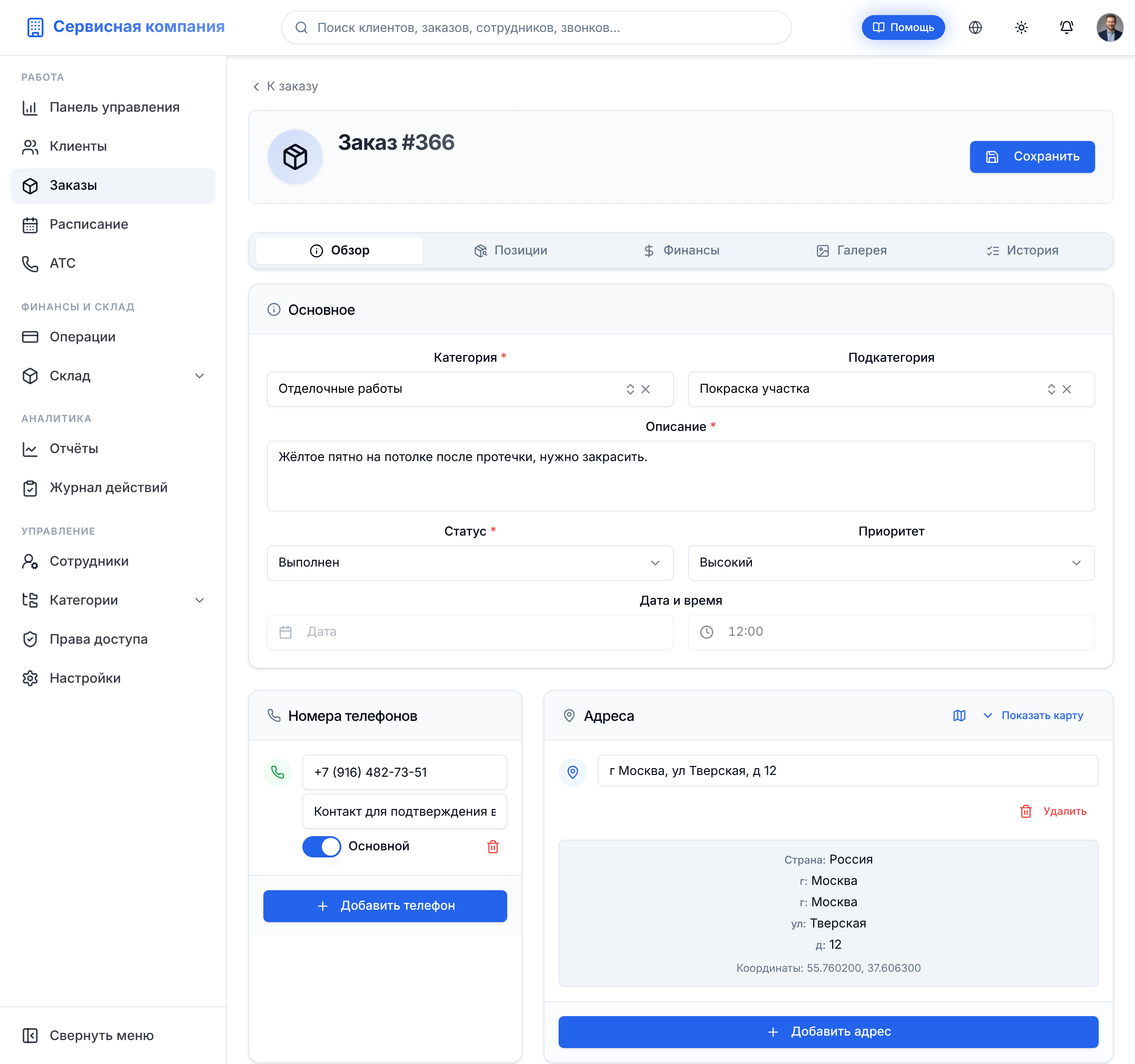Screen dimensions: 1135x1064
Task: Click the calendar icon in Дата field
Action: [286, 632]
